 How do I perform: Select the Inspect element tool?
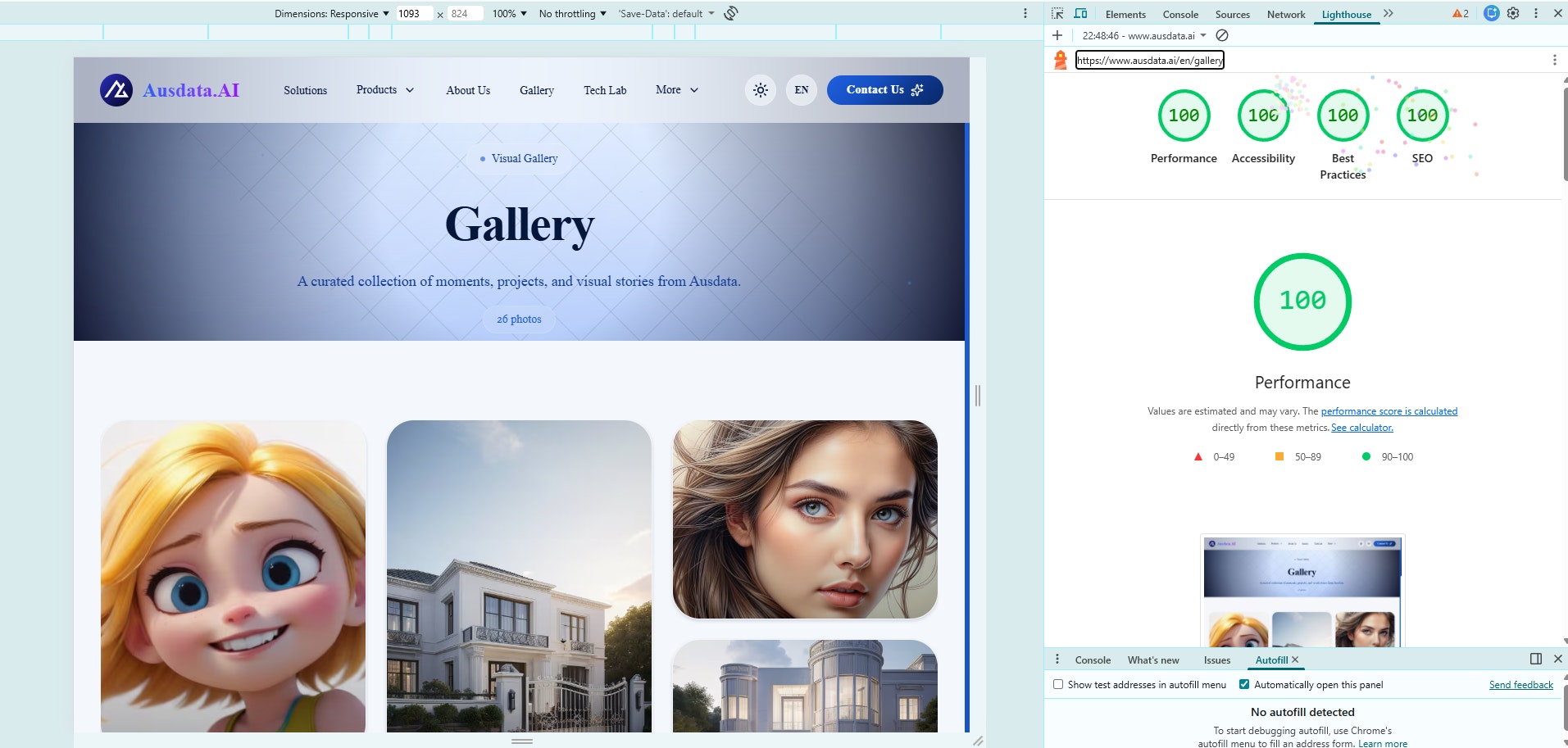(1057, 13)
